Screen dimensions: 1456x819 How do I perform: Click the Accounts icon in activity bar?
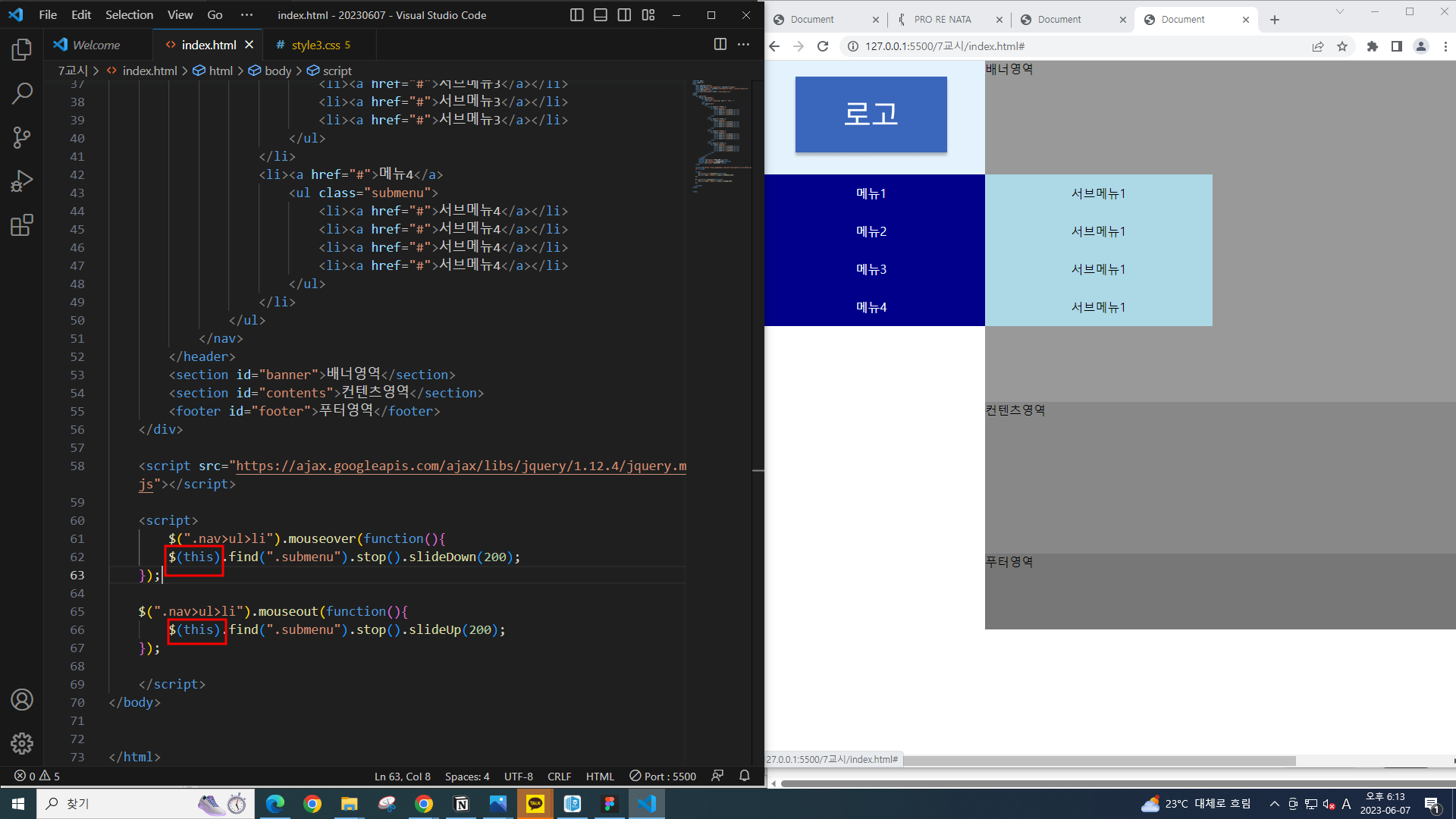pyautogui.click(x=22, y=699)
